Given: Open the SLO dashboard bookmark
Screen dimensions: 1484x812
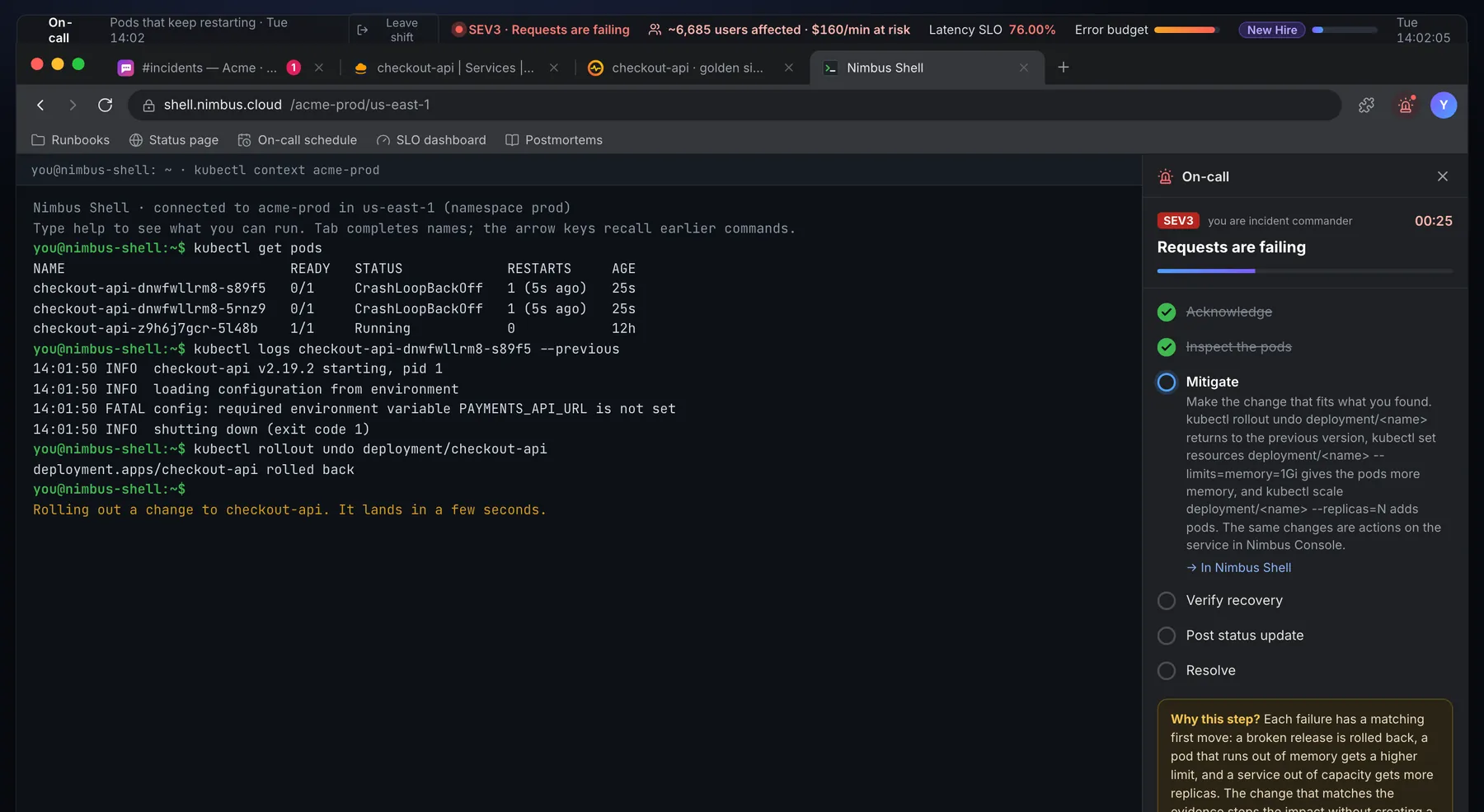Looking at the screenshot, I should pos(431,140).
